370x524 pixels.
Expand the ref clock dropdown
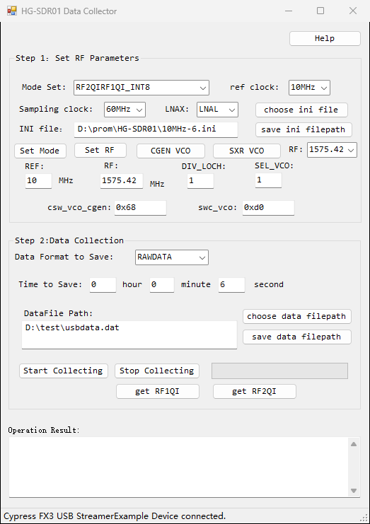pyautogui.click(x=309, y=88)
